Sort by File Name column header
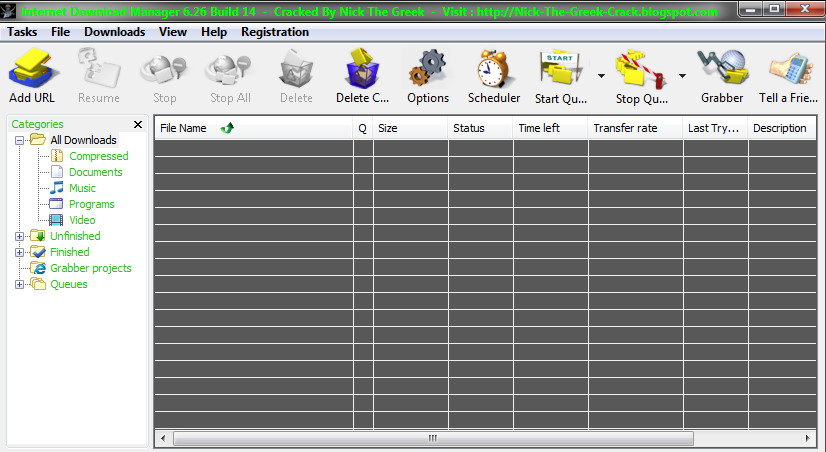Image resolution: width=826 pixels, height=452 pixels. tap(253, 128)
